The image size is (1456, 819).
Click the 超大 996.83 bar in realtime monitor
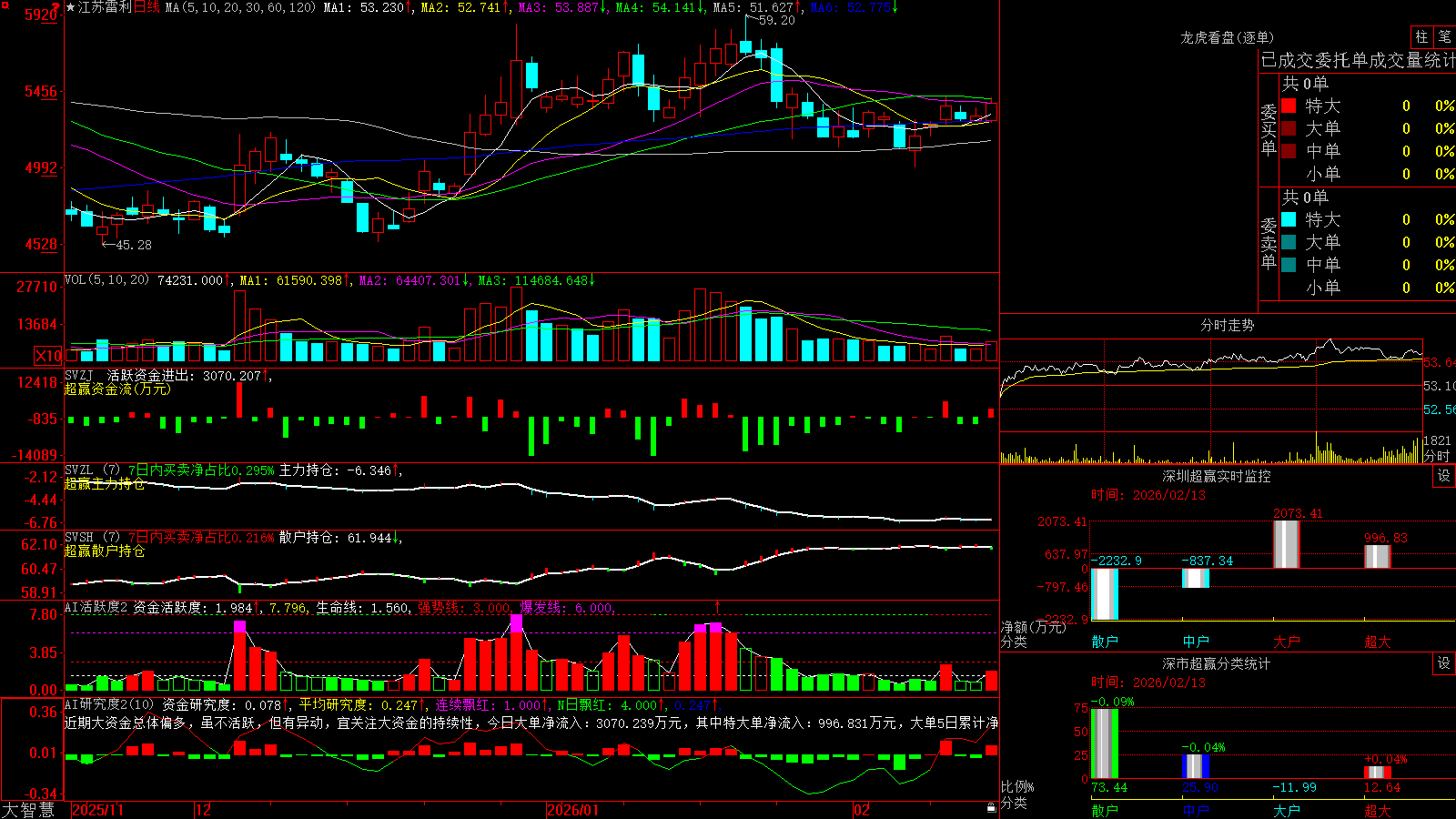click(1378, 557)
